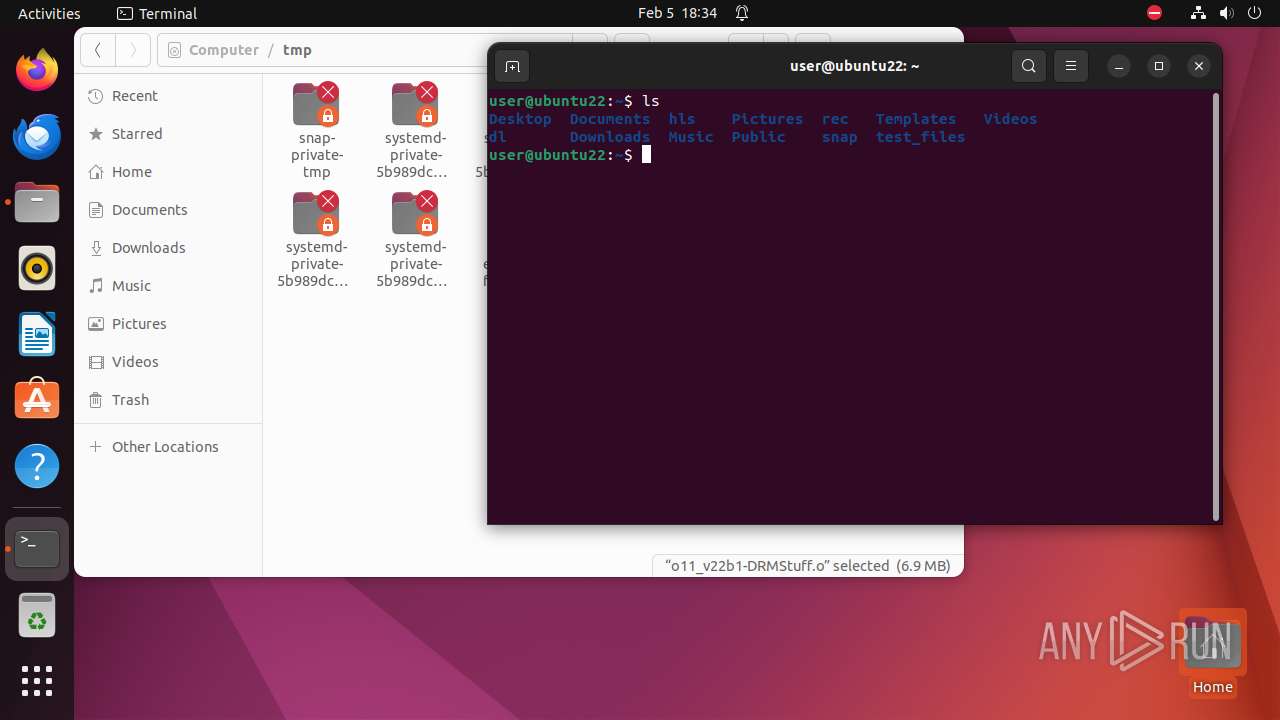The image size is (1280, 720).
Task: Open Starred in the Files sidebar
Action: (x=168, y=134)
